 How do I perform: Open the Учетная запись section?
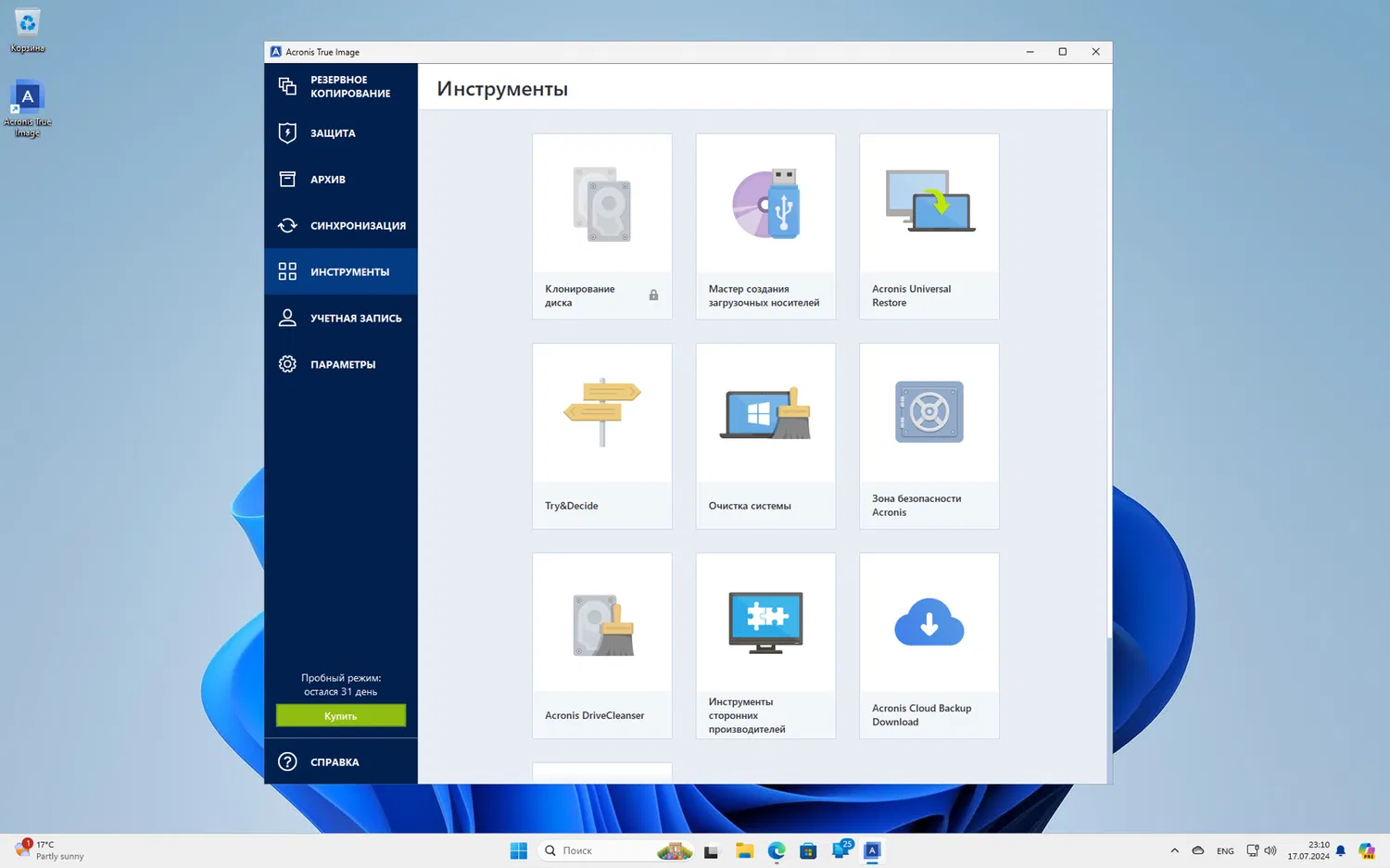point(341,318)
